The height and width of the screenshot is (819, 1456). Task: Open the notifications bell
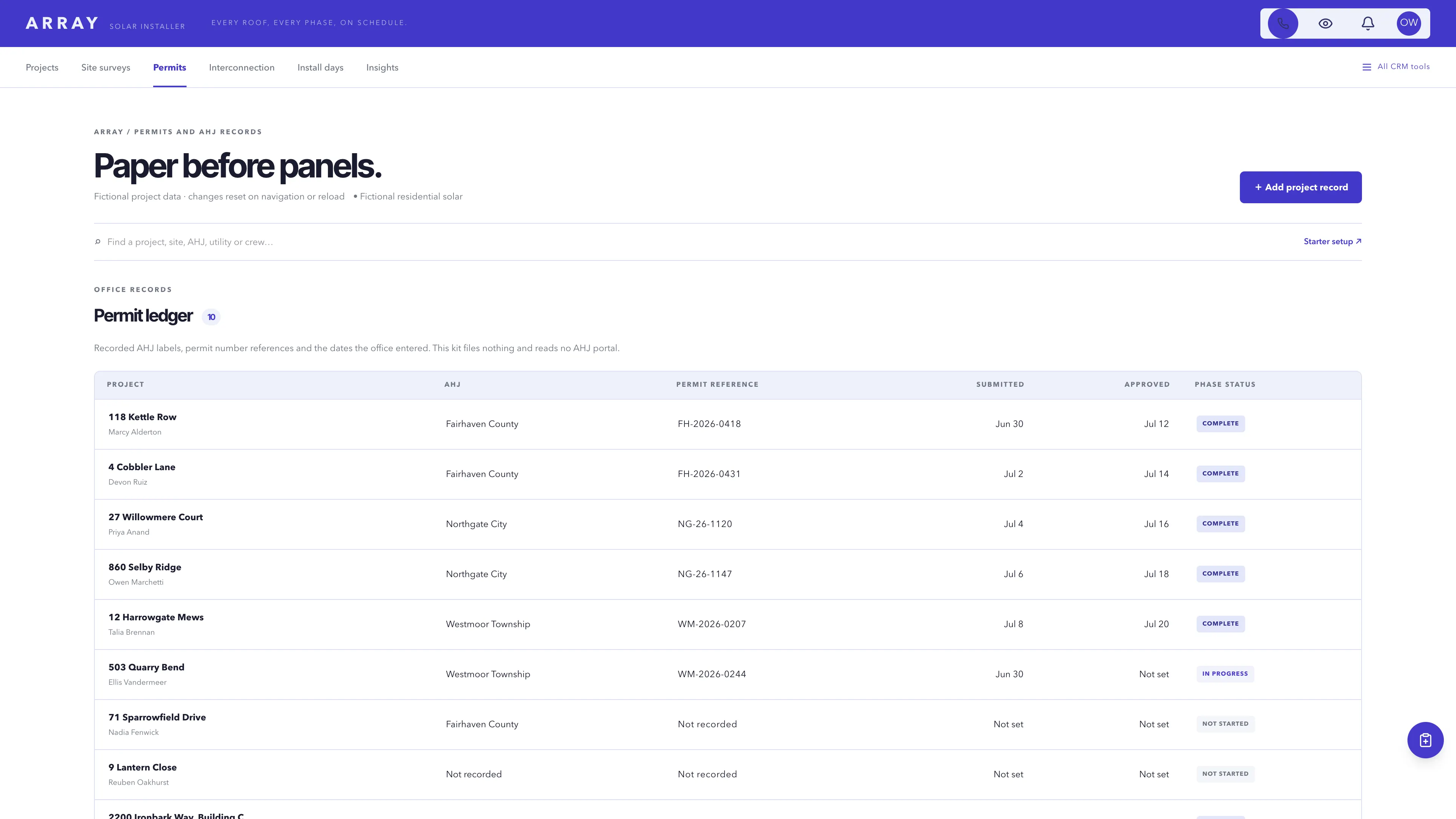coord(1368,23)
